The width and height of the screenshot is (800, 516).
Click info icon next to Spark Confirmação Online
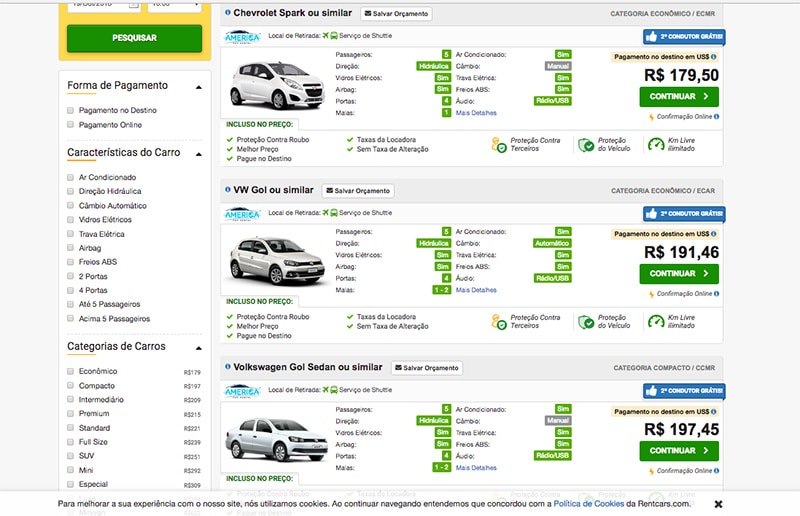pyautogui.click(x=716, y=116)
